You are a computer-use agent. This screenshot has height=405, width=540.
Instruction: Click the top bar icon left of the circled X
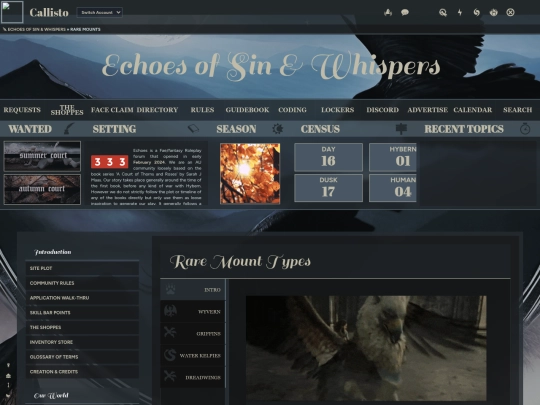[494, 13]
